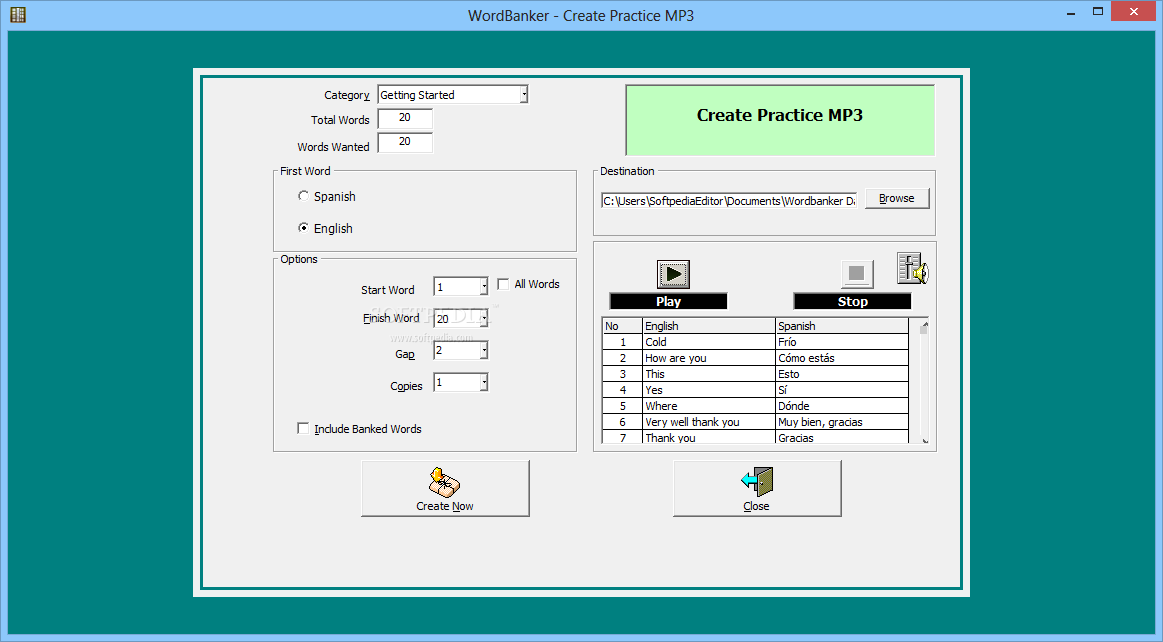Click the Create Practice MP3 green banner
1163x642 pixels.
coord(780,120)
